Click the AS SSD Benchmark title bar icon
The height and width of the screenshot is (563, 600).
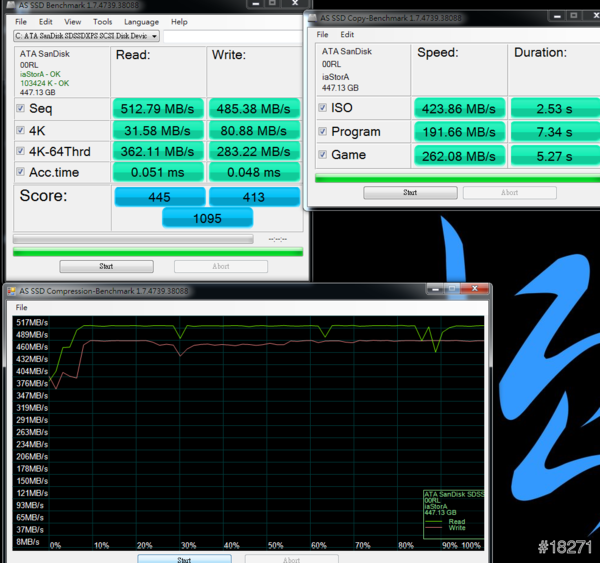pos(9,5)
